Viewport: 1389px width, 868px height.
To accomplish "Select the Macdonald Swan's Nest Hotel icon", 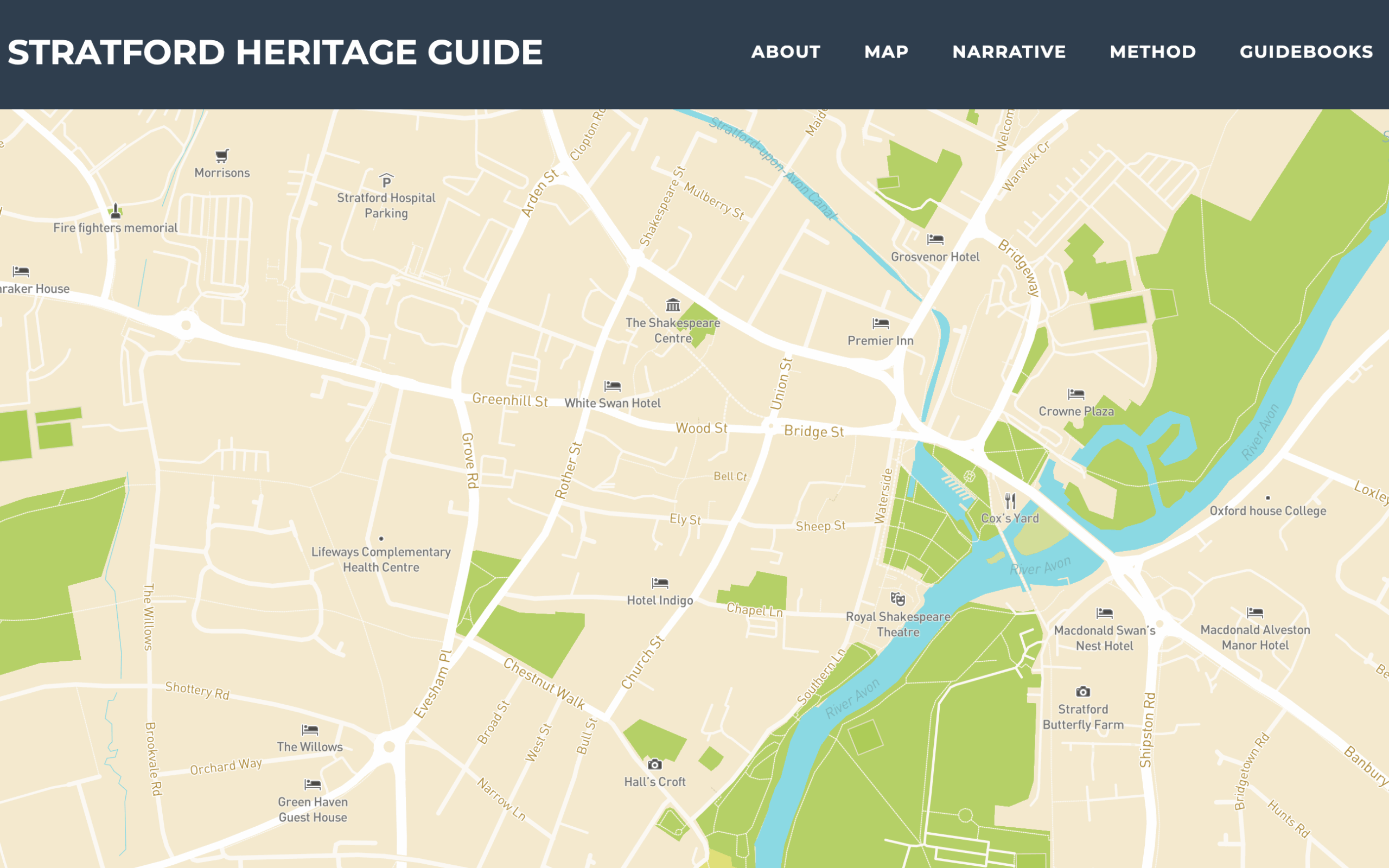I will [x=1104, y=612].
